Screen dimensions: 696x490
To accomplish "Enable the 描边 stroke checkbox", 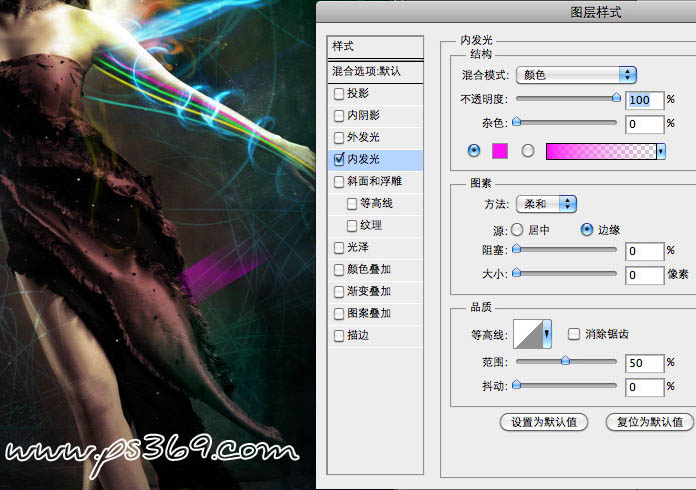I will (x=339, y=336).
